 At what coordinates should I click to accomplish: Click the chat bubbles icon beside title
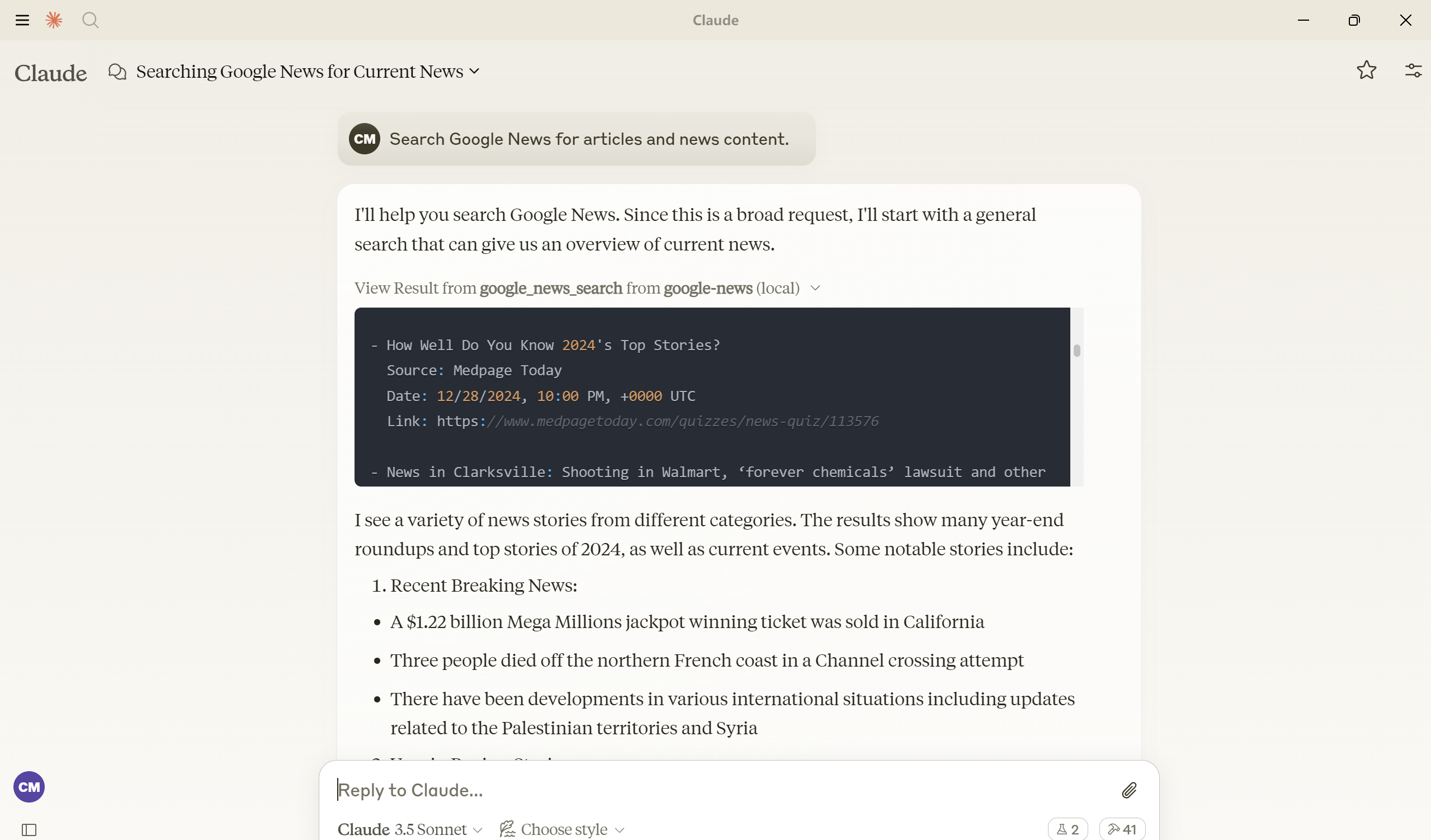[x=117, y=72]
